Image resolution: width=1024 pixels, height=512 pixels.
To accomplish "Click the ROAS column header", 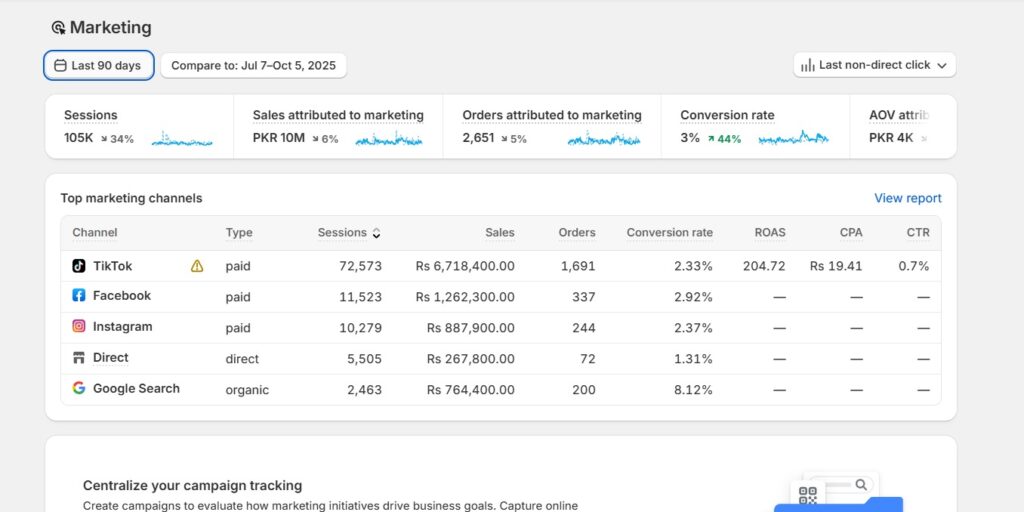I will (769, 233).
